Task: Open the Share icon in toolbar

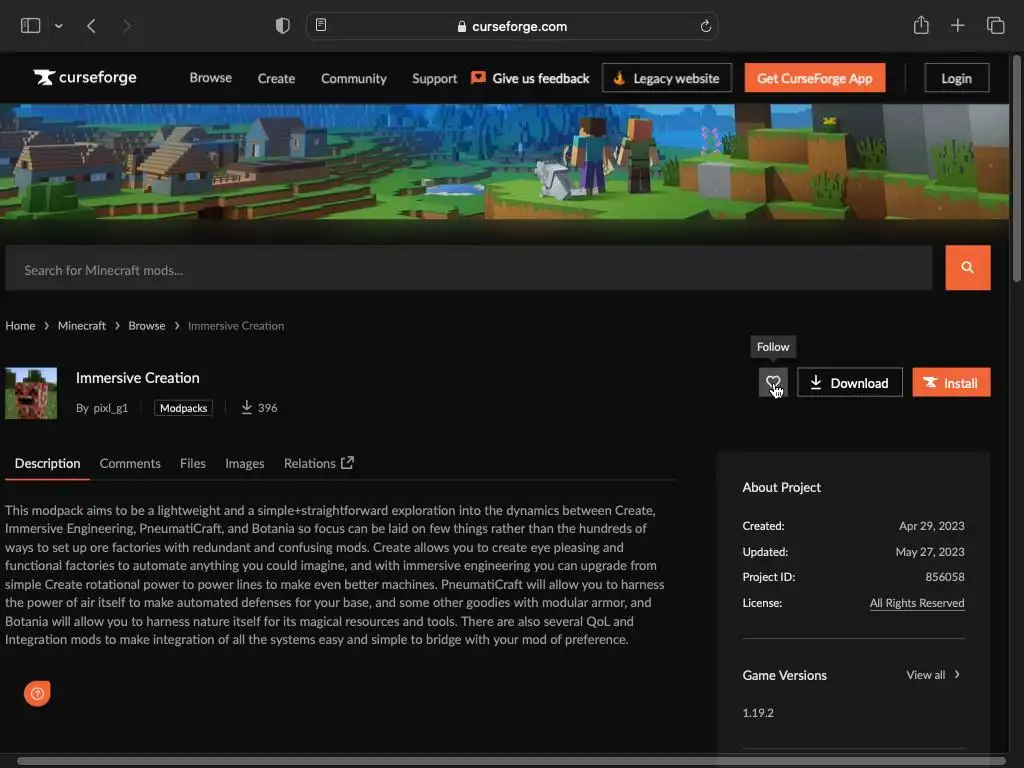Action: (x=921, y=25)
